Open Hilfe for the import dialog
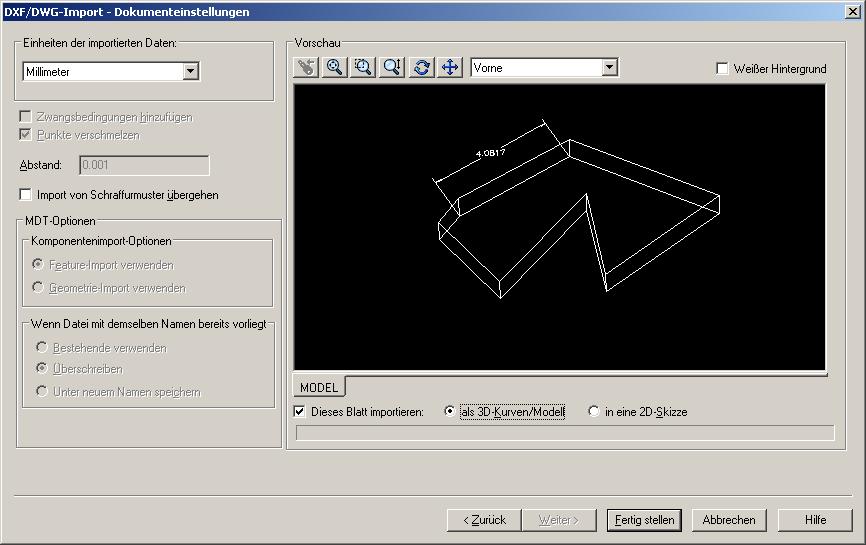This screenshot has height=545, width=866. click(815, 520)
